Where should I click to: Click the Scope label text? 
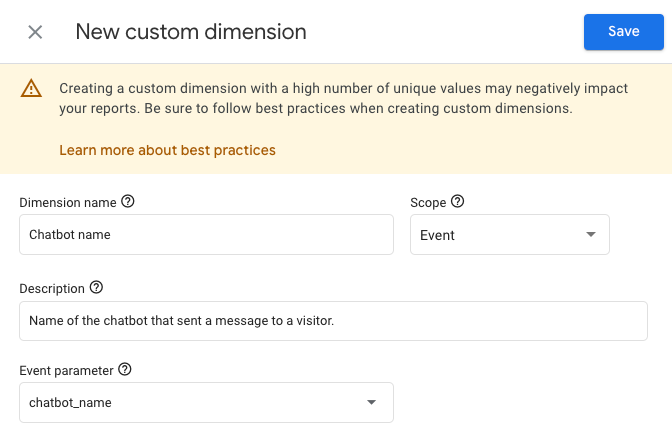(428, 202)
